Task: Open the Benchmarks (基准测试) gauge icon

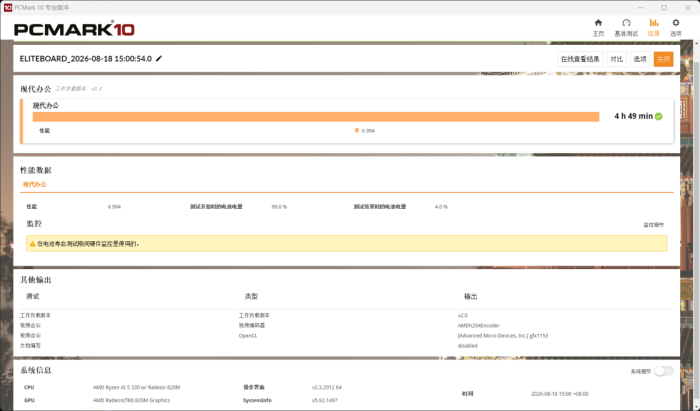Action: point(626,23)
